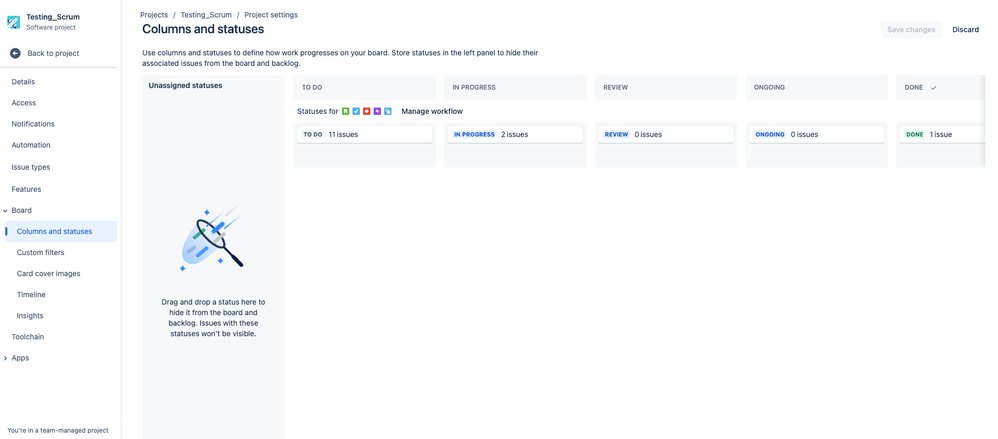
Task: Click the Back to project arrow icon
Action: tap(15, 53)
